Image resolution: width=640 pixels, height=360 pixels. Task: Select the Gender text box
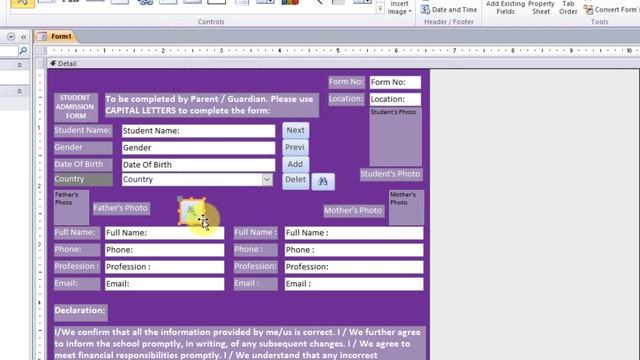(198, 148)
